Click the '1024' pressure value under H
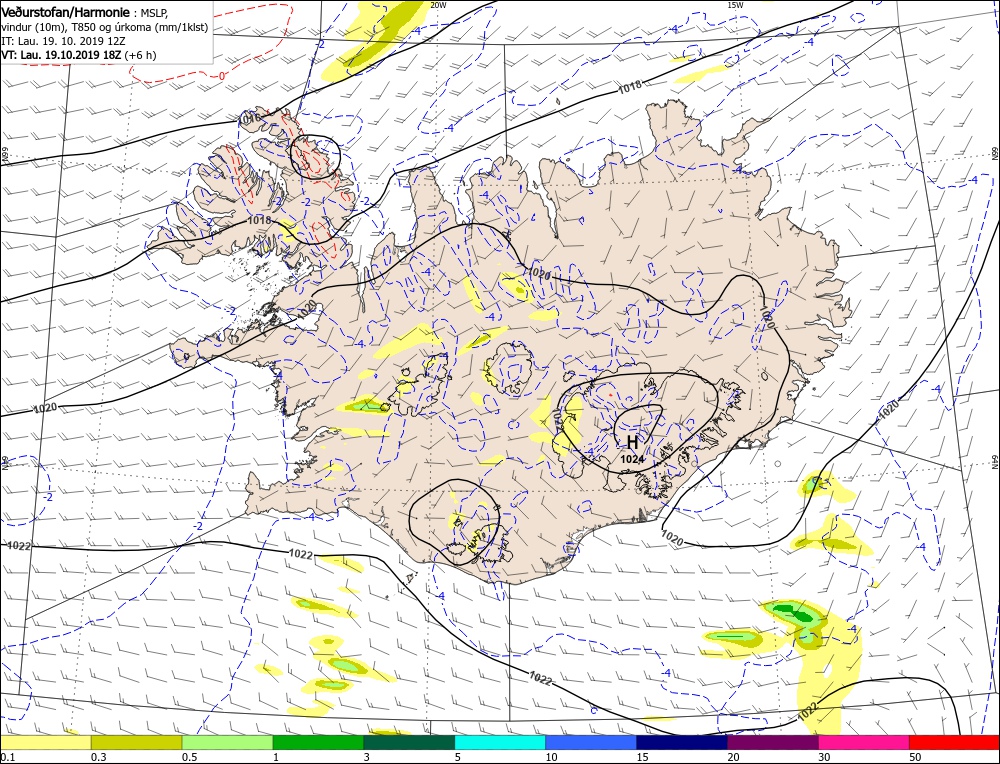The height and width of the screenshot is (764, 1000). (631, 459)
